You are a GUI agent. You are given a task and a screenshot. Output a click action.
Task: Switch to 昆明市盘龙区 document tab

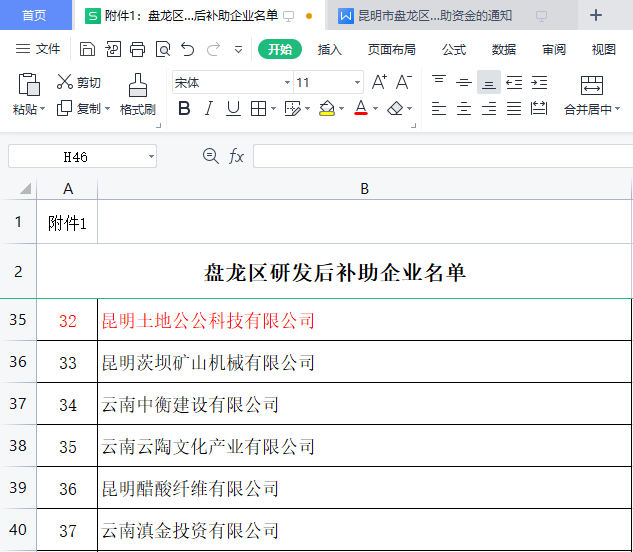tap(452, 16)
